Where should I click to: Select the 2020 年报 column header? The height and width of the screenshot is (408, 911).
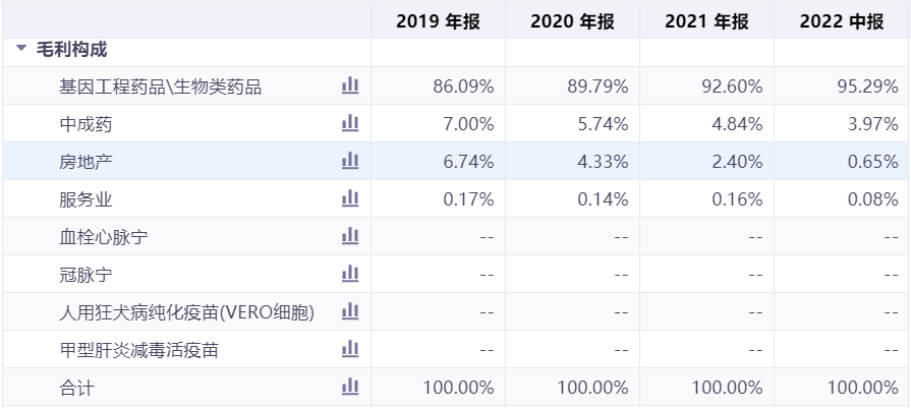pyautogui.click(x=573, y=22)
